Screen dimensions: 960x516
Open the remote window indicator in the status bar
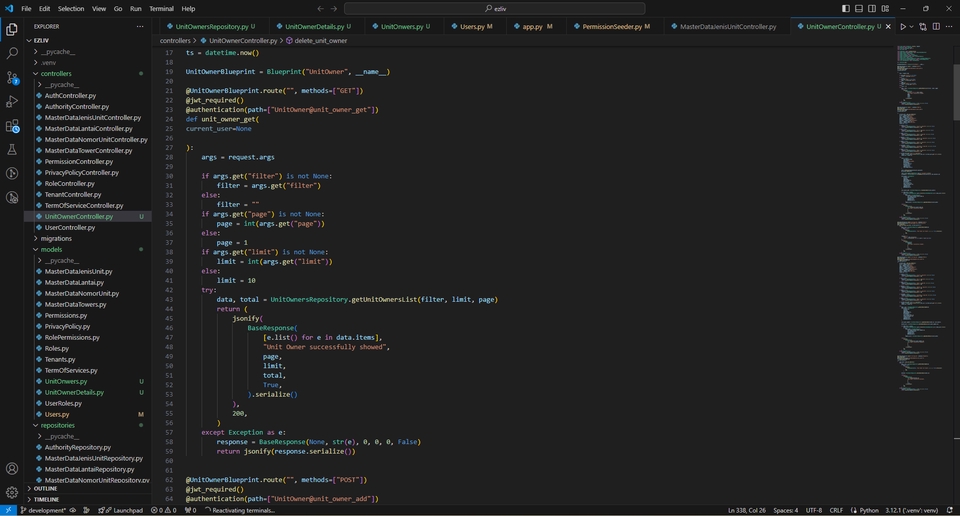point(8,510)
